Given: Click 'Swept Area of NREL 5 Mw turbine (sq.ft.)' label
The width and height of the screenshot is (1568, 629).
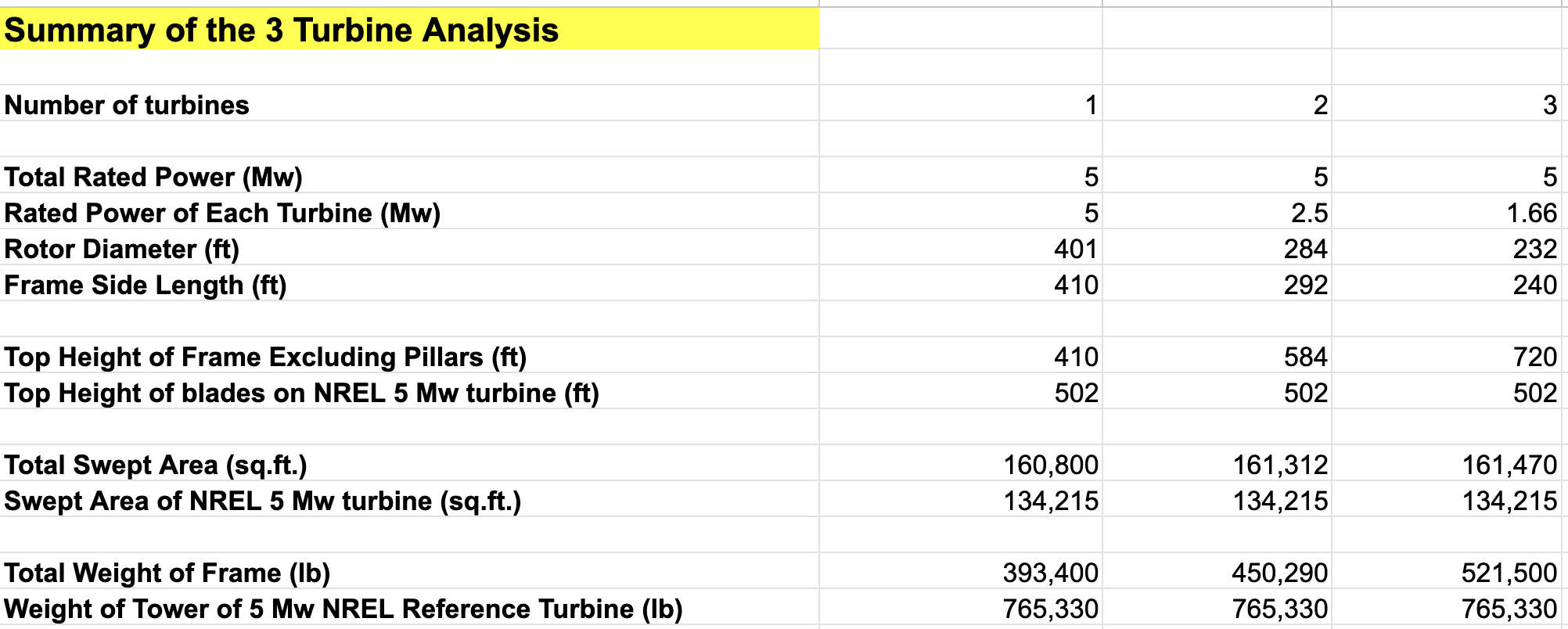Looking at the screenshot, I should pyautogui.click(x=262, y=501).
